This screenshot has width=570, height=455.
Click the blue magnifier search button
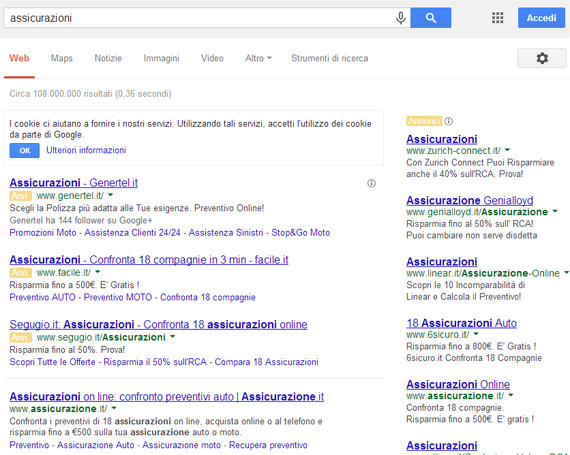(x=431, y=18)
